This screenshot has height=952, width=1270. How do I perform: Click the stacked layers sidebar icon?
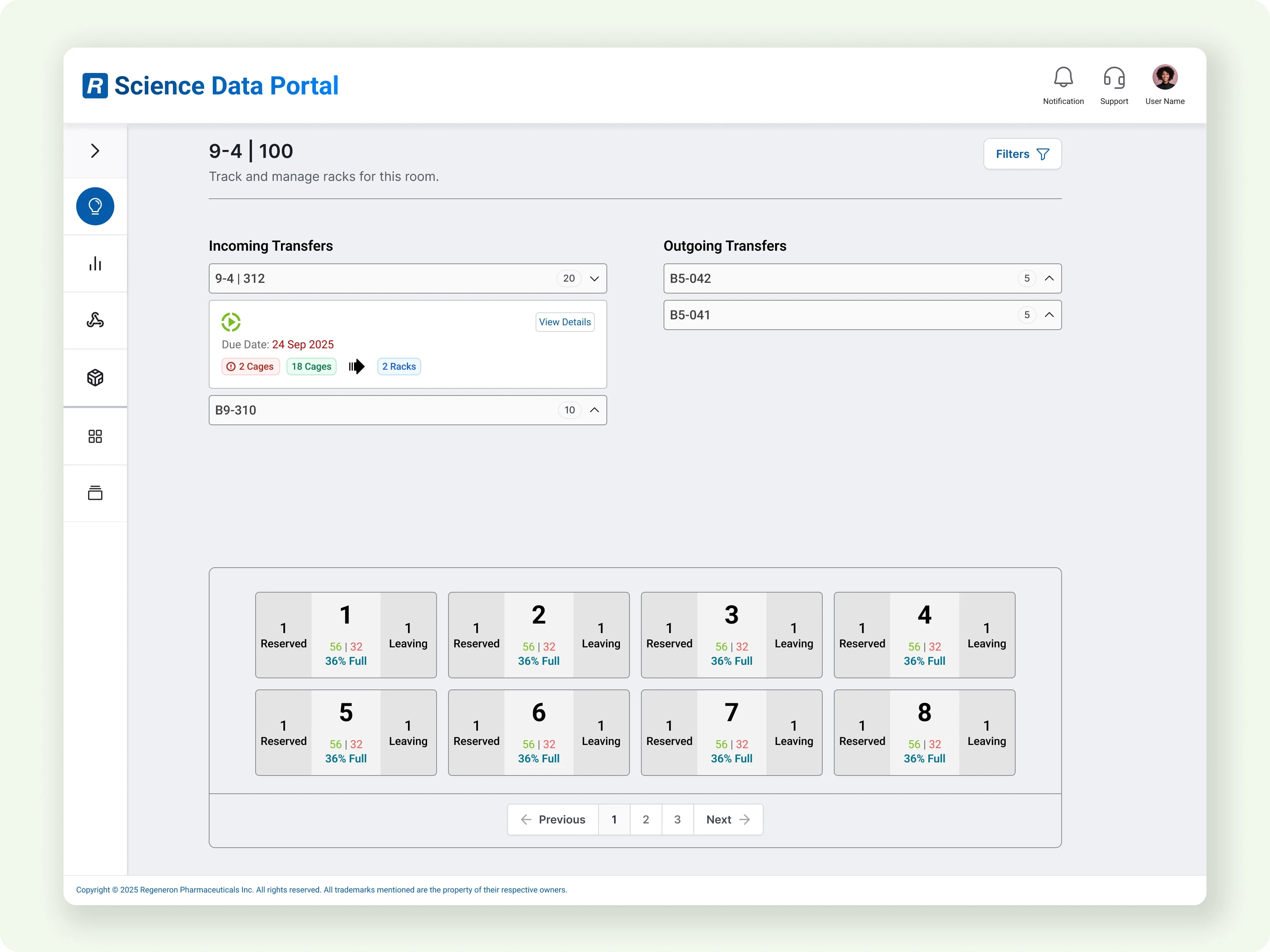click(x=95, y=493)
